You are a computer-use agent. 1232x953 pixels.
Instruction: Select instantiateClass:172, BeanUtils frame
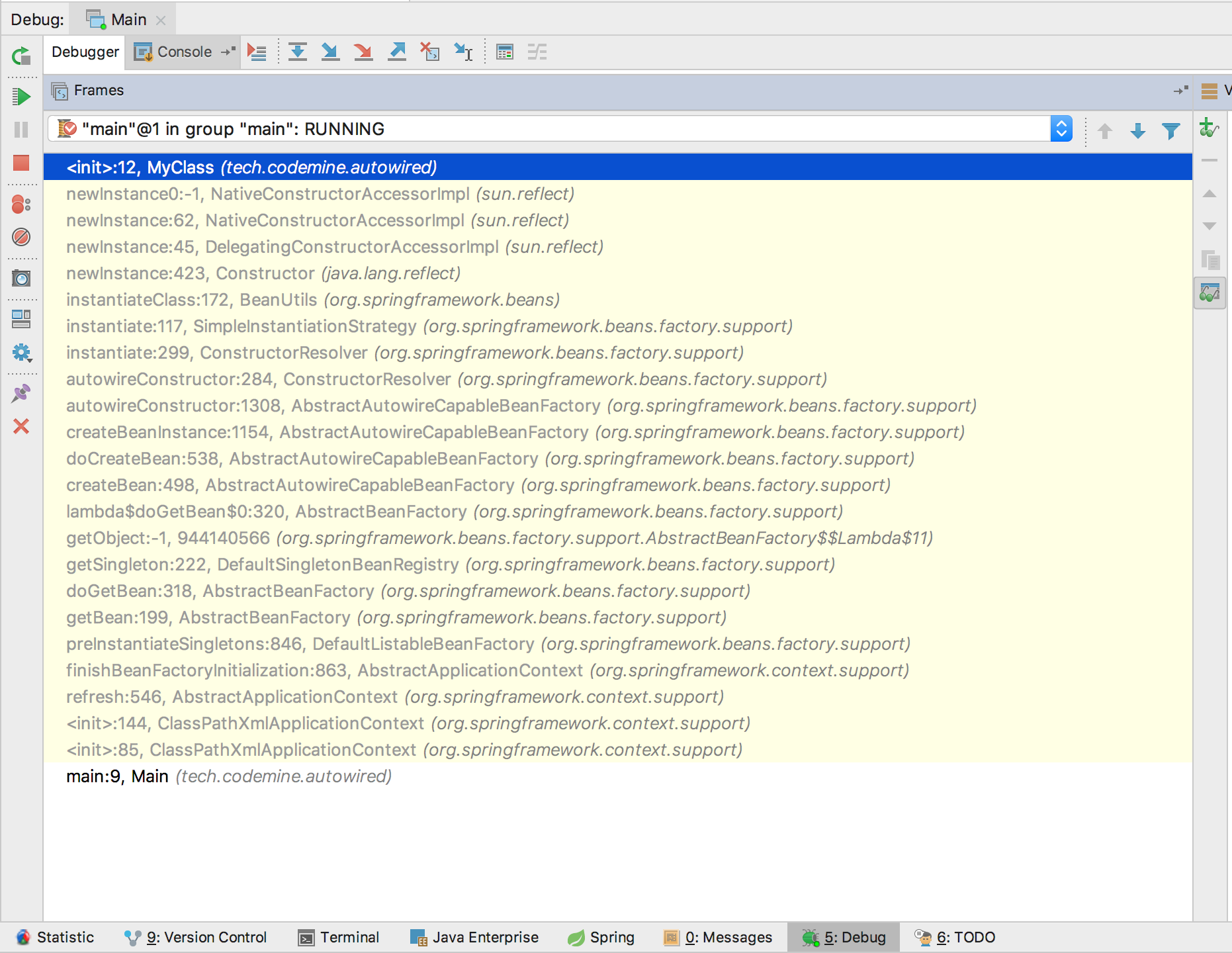coord(618,300)
